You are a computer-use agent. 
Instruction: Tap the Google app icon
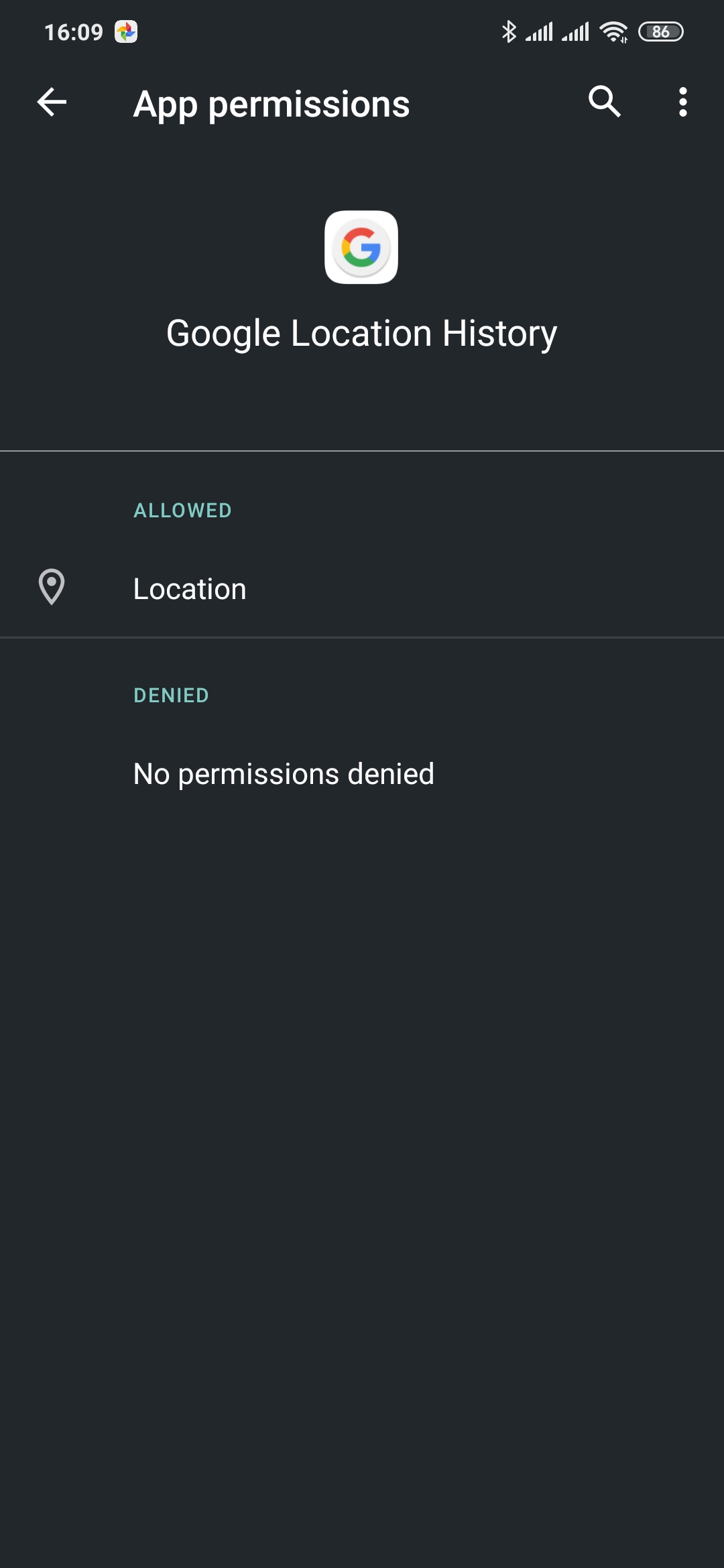pos(361,247)
